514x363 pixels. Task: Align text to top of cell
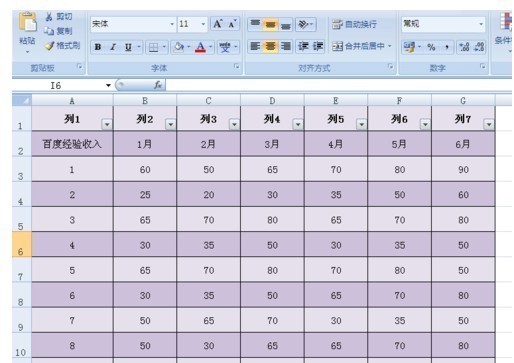coord(255,24)
